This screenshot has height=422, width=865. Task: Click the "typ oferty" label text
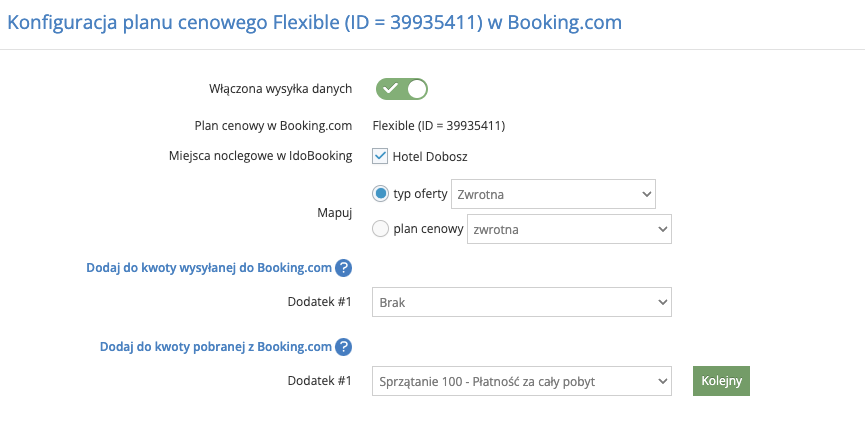click(420, 194)
